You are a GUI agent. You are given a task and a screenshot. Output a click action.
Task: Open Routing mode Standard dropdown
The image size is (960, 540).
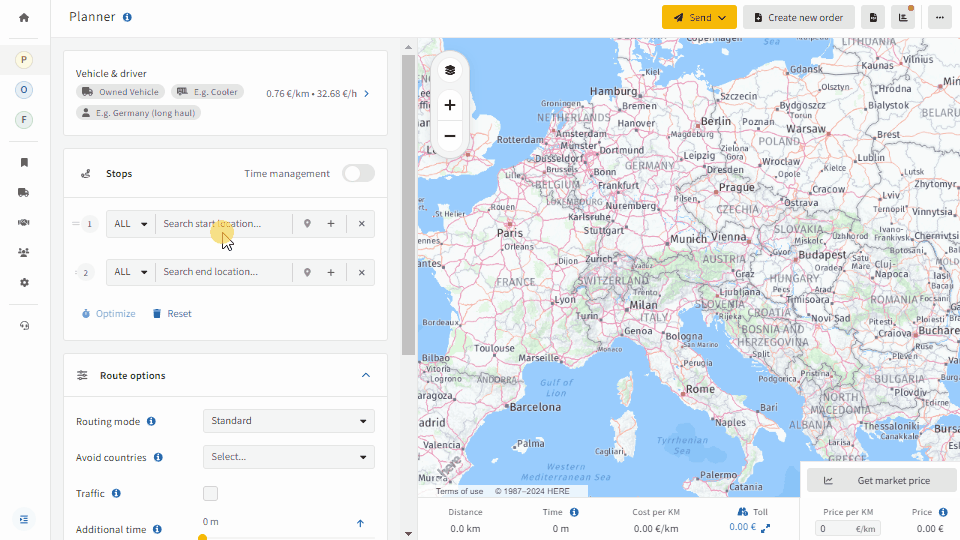point(289,421)
